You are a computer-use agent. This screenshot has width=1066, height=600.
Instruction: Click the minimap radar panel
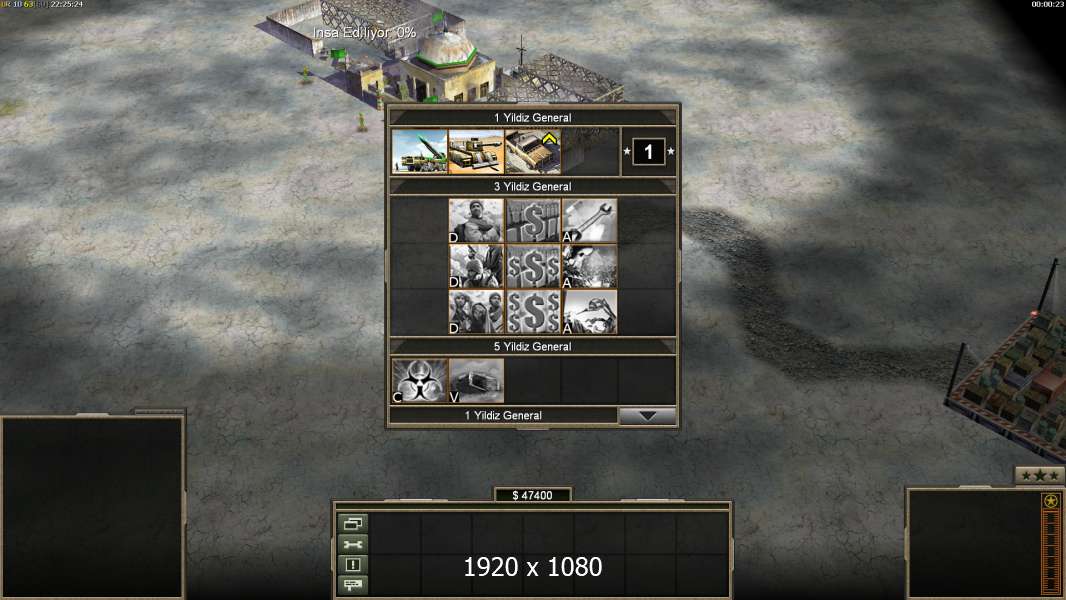(x=93, y=507)
